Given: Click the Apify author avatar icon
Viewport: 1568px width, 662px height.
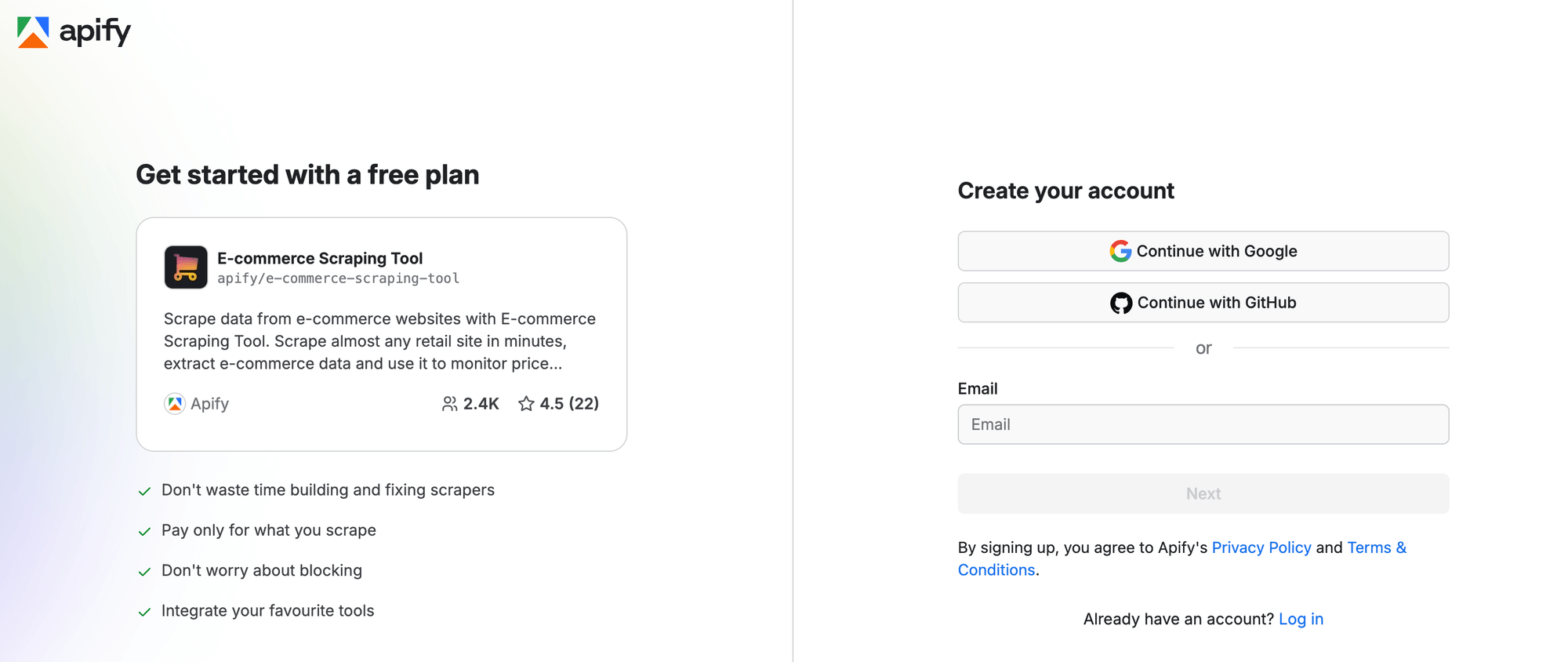Looking at the screenshot, I should click(174, 403).
